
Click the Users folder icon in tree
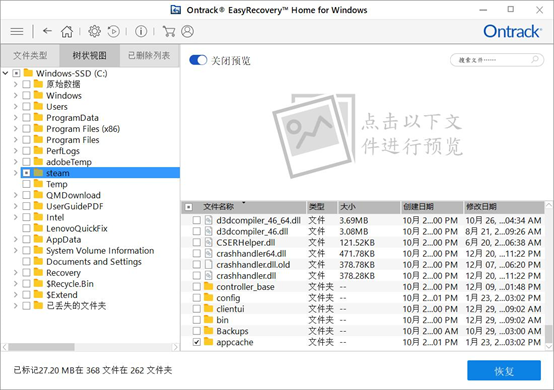coord(38,106)
